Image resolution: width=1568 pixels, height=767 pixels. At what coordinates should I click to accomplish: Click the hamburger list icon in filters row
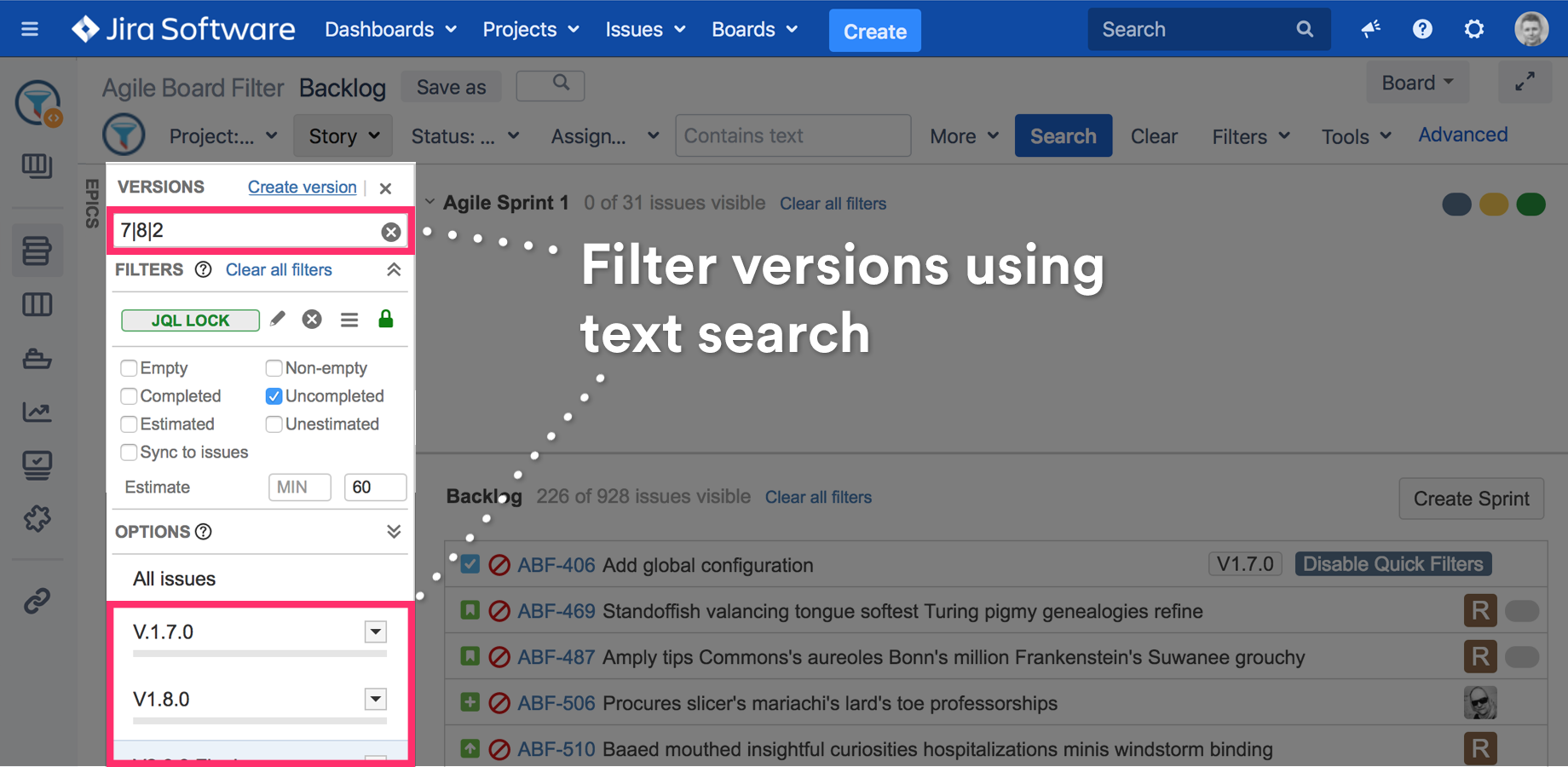(x=349, y=320)
